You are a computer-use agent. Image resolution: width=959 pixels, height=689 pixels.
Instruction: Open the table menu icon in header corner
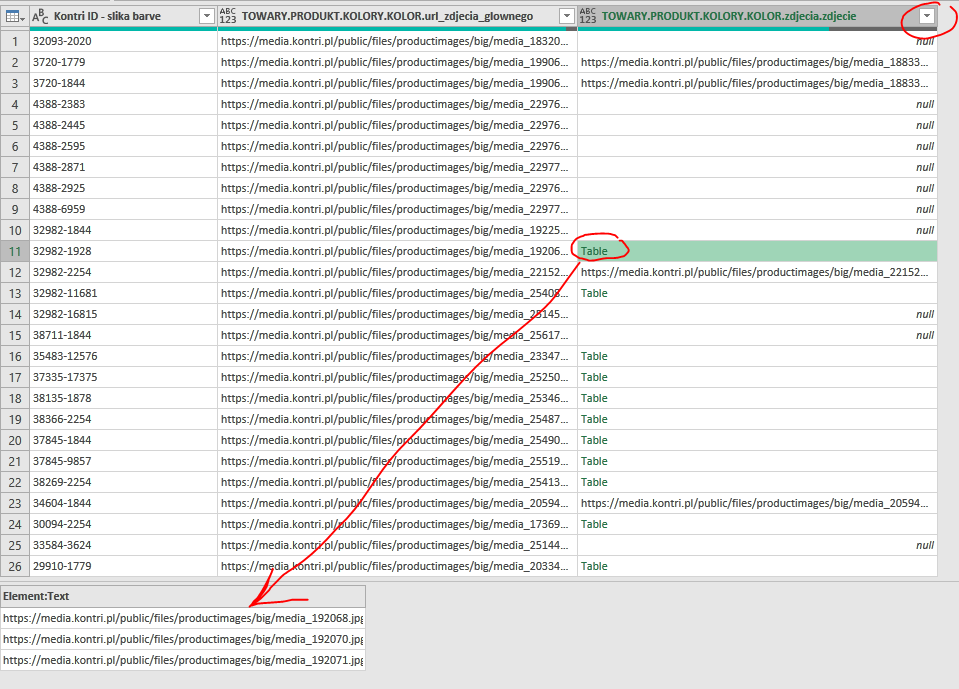[x=15, y=17]
